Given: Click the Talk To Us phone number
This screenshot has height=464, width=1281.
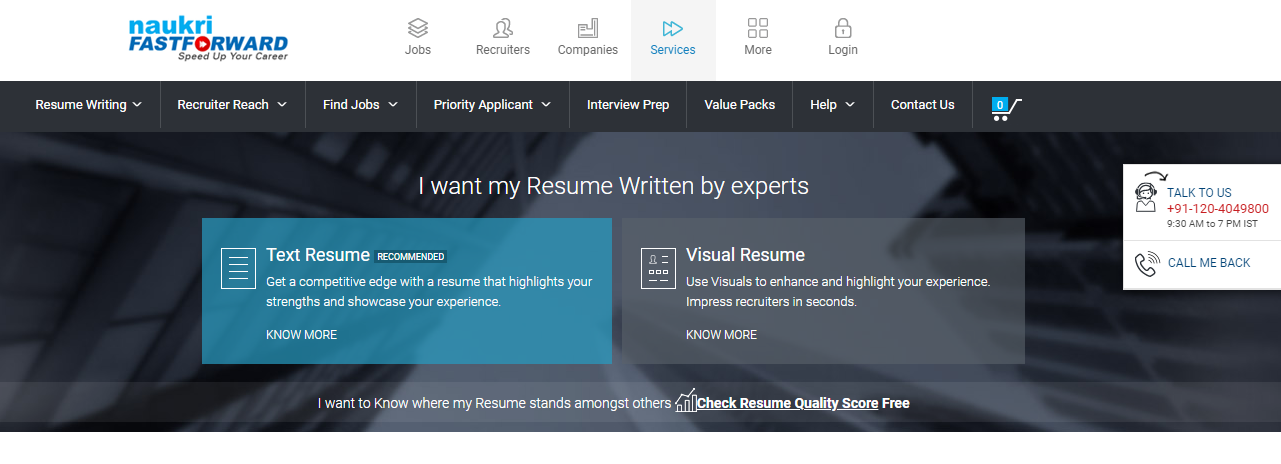Looking at the screenshot, I should click(1217, 209).
